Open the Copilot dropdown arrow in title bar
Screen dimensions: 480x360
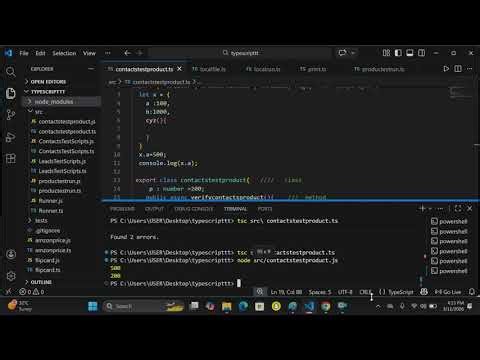353,53
